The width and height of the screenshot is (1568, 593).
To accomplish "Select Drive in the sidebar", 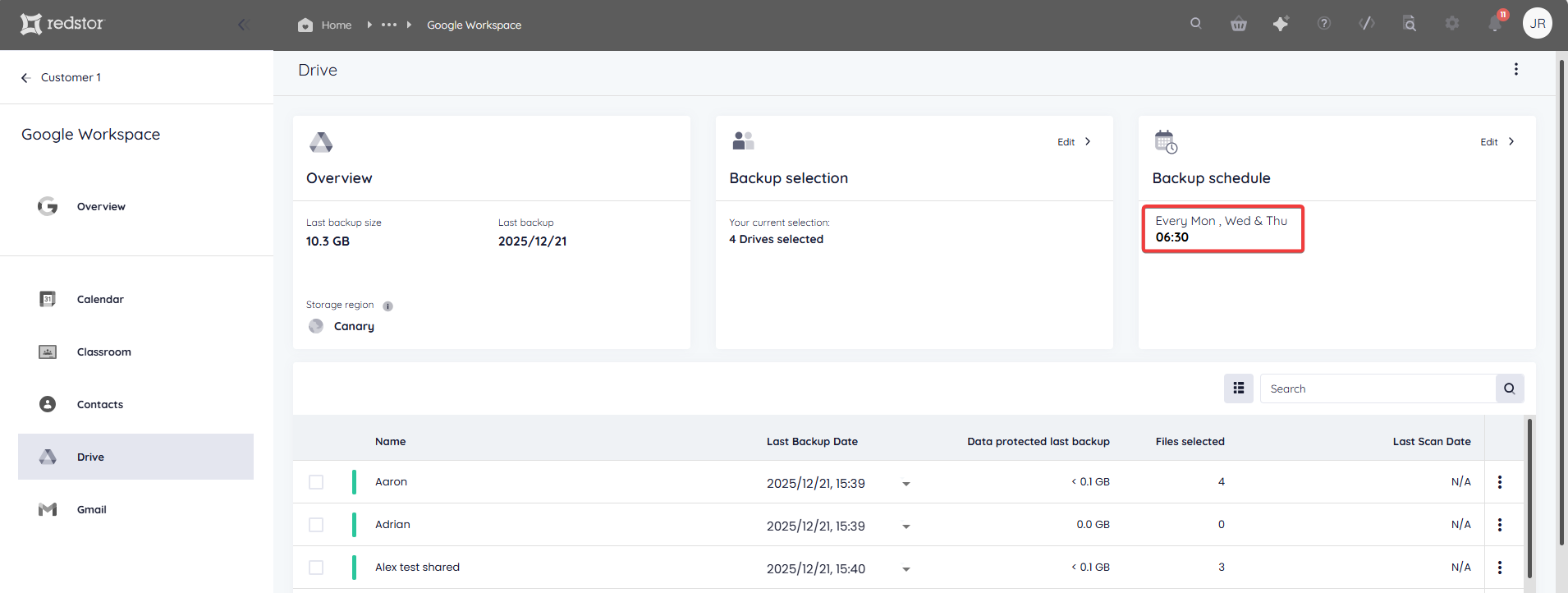I will tap(135, 457).
